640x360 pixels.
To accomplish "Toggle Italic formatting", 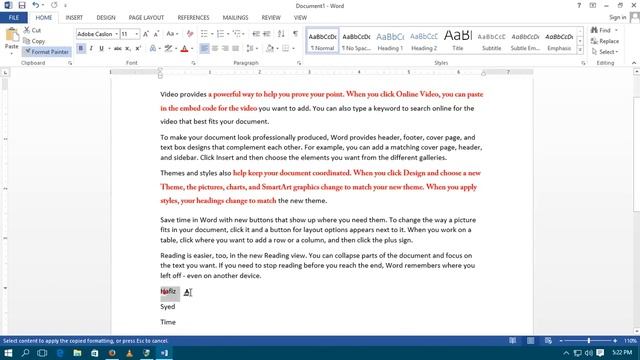I will [x=91, y=49].
